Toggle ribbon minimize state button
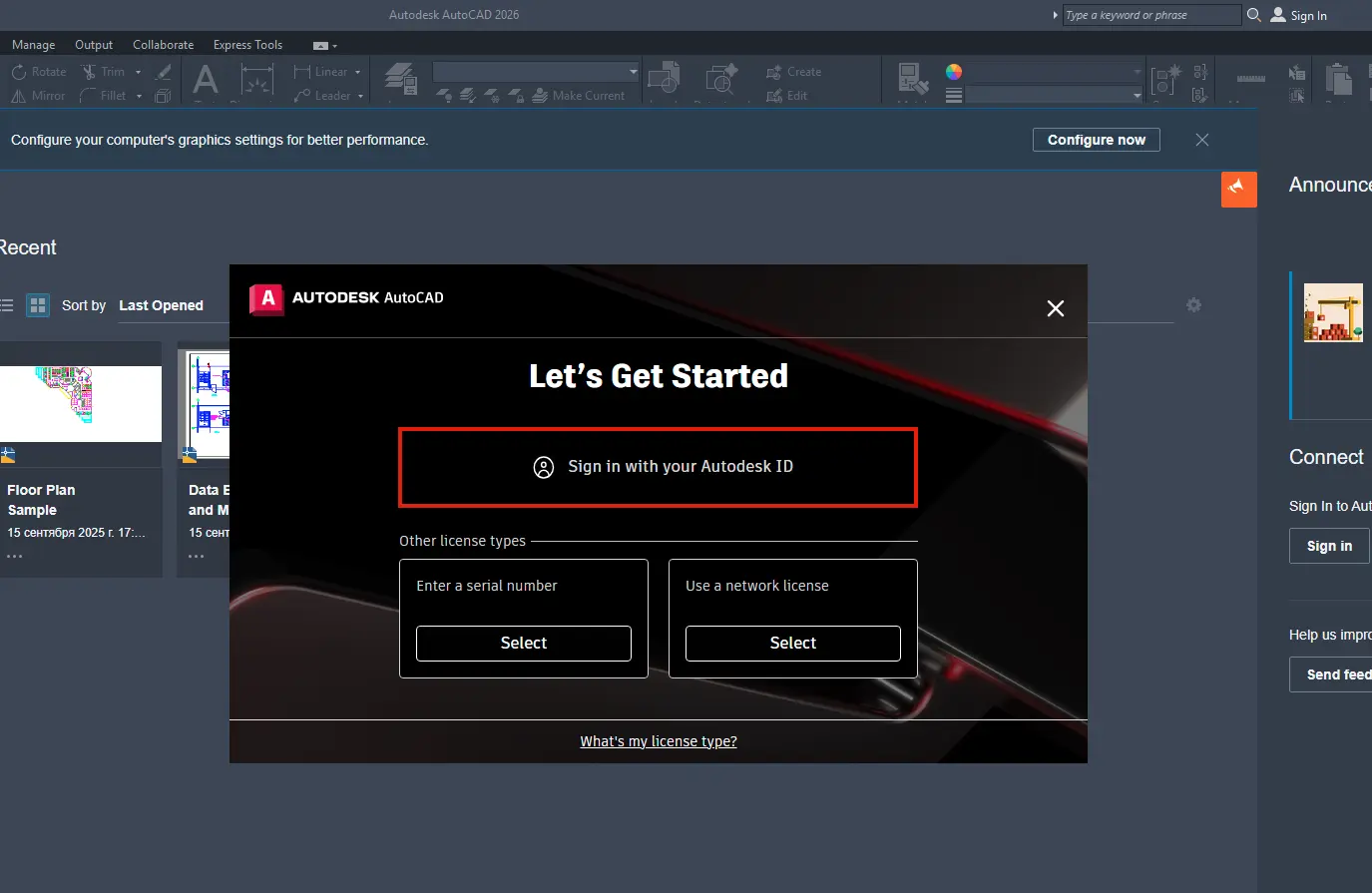The image size is (1372, 893). click(x=324, y=46)
